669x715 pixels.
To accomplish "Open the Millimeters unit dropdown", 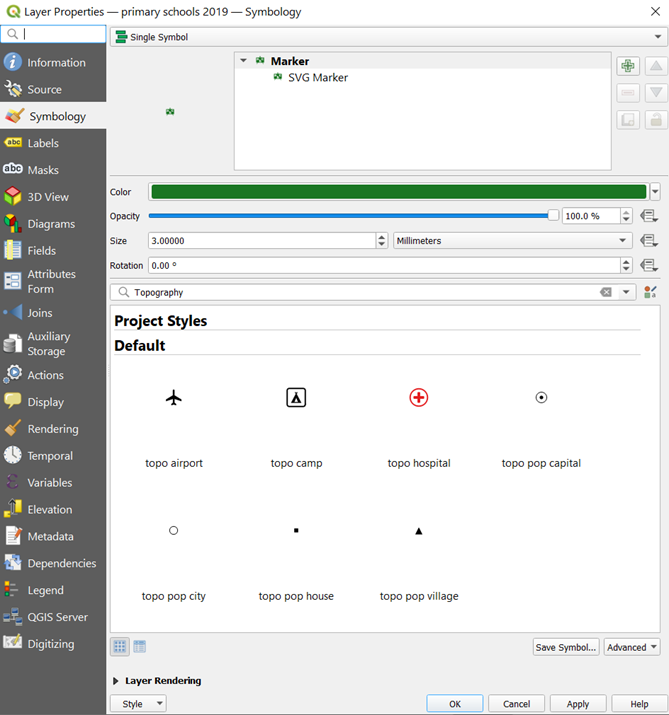I will coord(512,241).
